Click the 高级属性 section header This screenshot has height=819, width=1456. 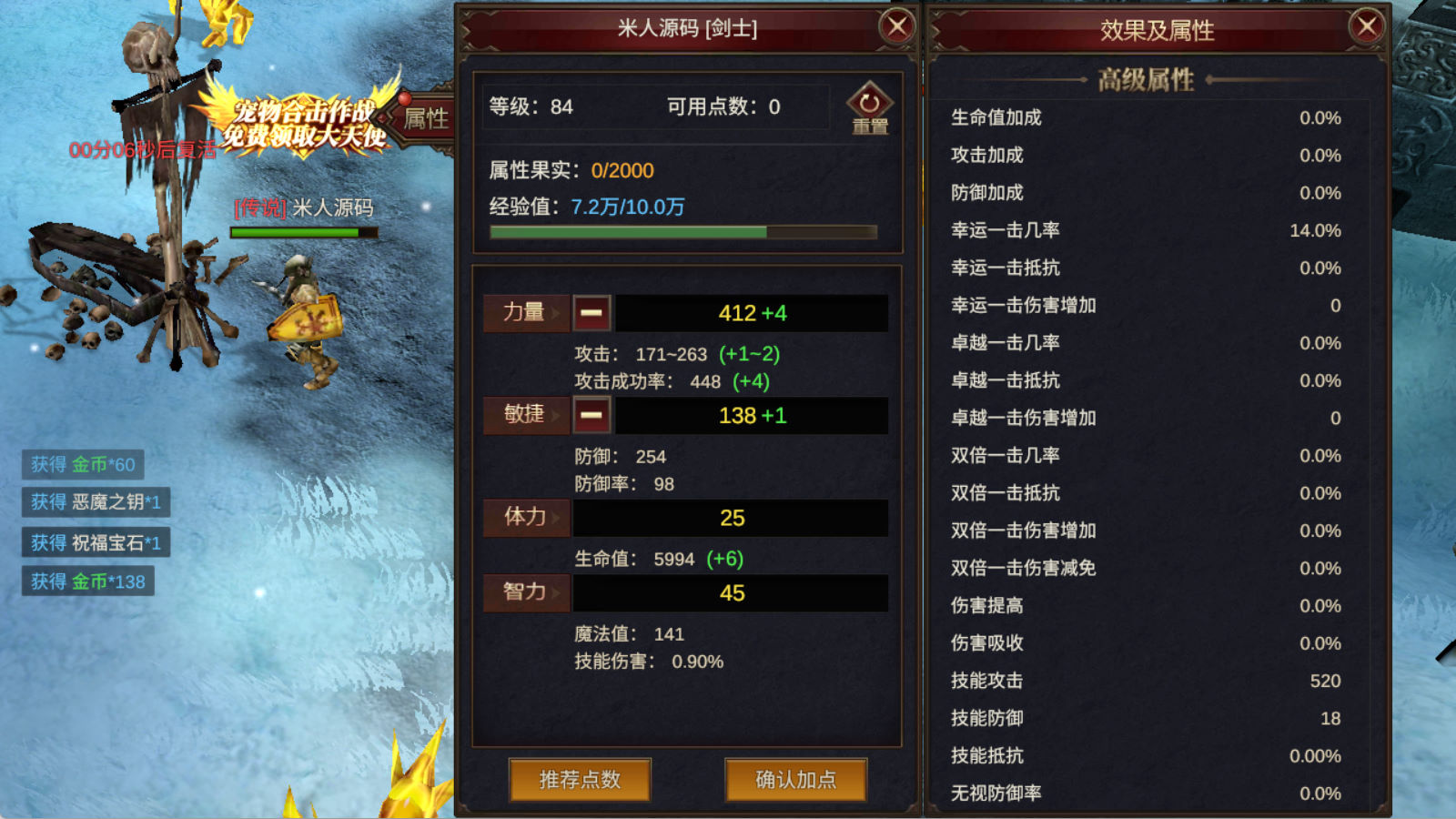(1146, 80)
